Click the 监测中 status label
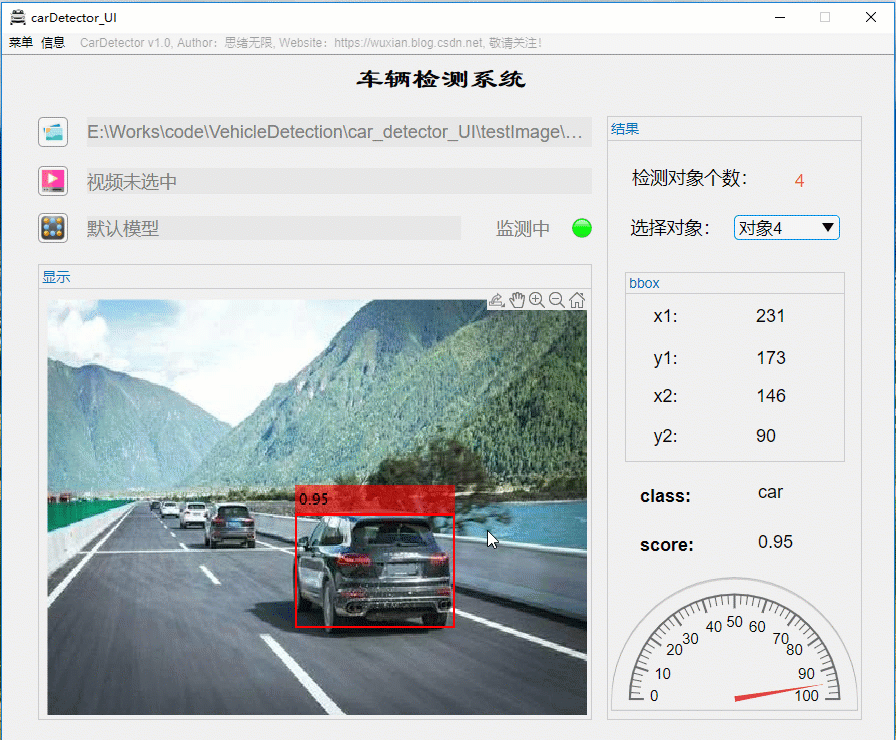The image size is (896, 740). click(x=522, y=229)
